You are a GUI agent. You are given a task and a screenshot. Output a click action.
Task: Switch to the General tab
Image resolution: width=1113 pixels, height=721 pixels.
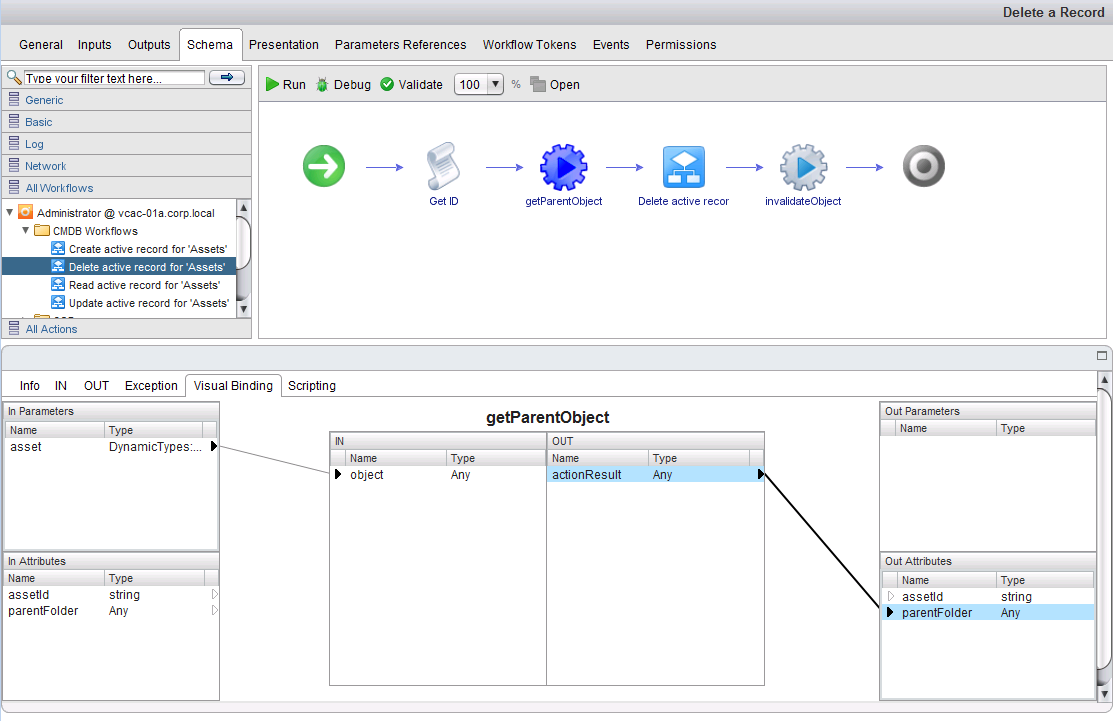click(40, 45)
